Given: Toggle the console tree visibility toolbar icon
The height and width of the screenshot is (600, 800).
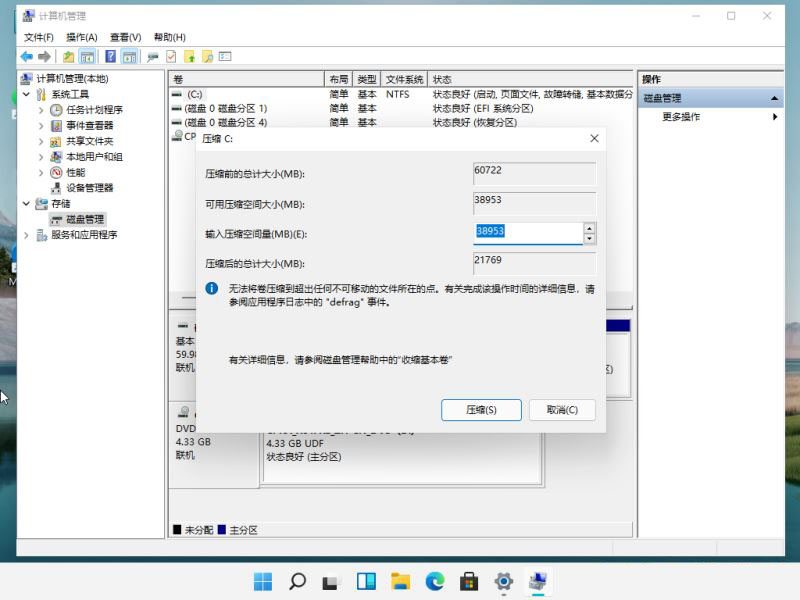Looking at the screenshot, I should point(88,56).
